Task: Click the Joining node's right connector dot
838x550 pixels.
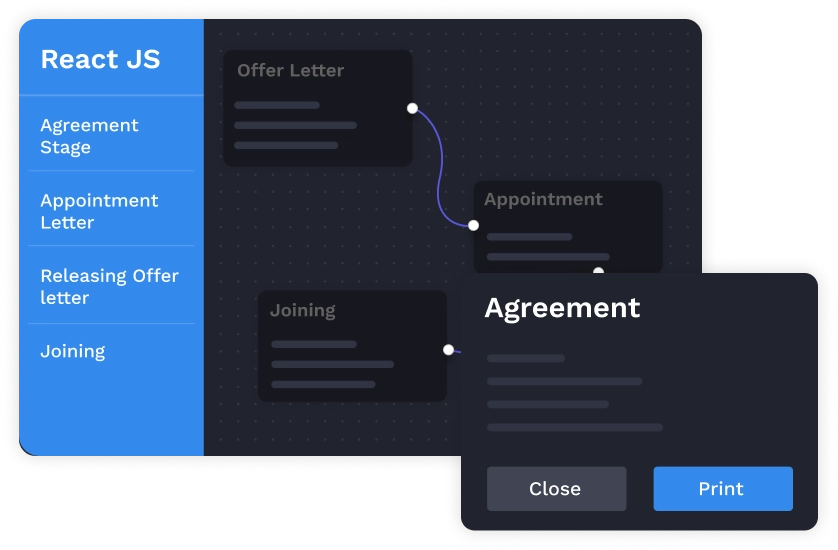Action: pos(448,350)
